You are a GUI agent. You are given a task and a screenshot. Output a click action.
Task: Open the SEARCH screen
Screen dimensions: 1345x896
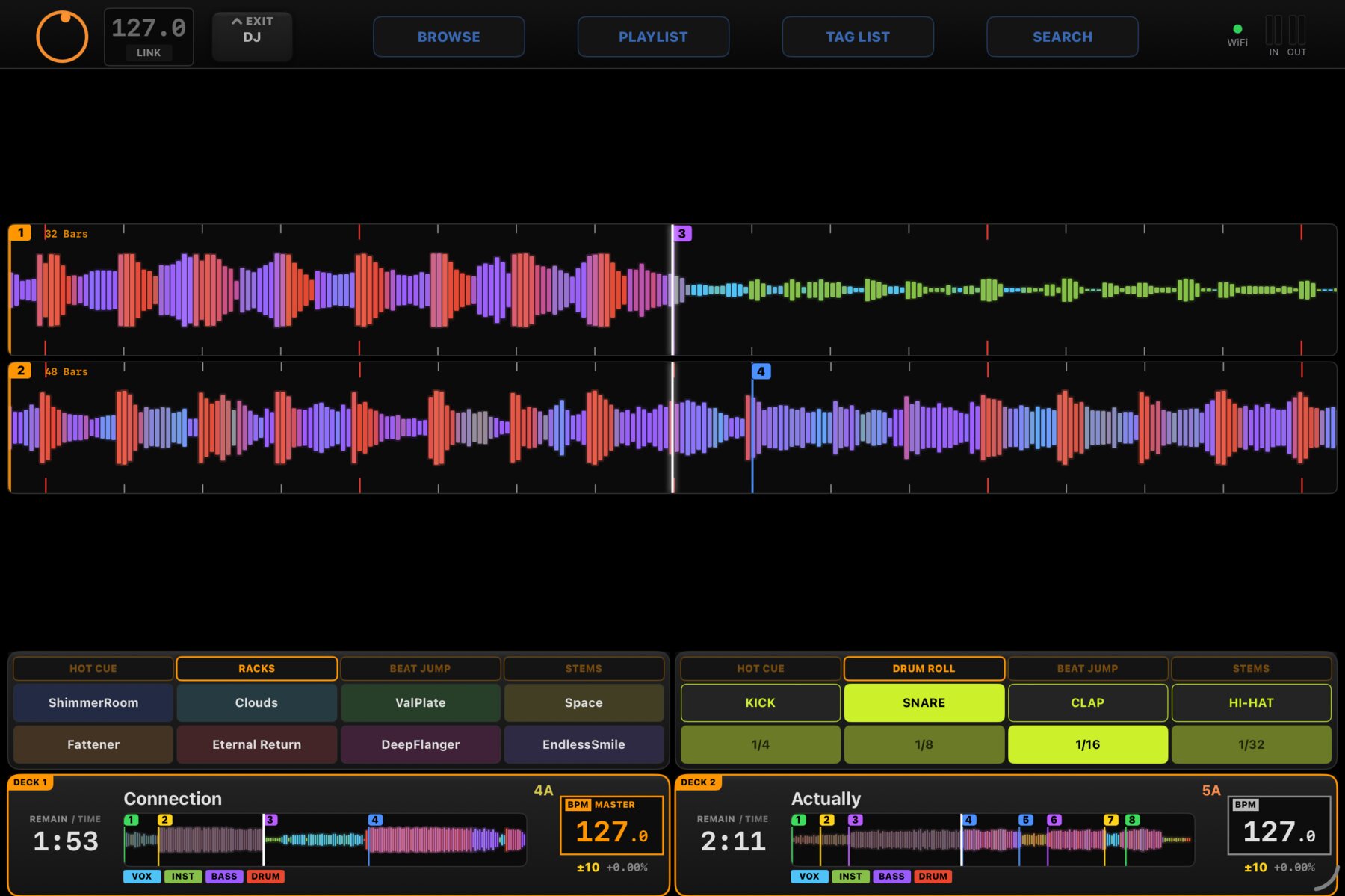pyautogui.click(x=1063, y=37)
